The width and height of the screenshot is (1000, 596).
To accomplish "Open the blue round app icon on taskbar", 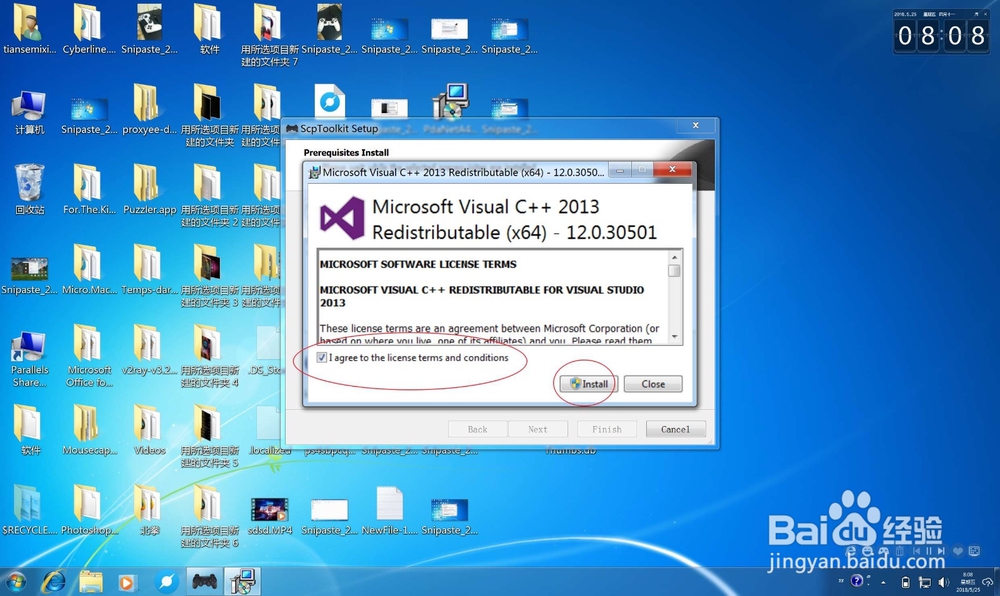I will pos(167,582).
